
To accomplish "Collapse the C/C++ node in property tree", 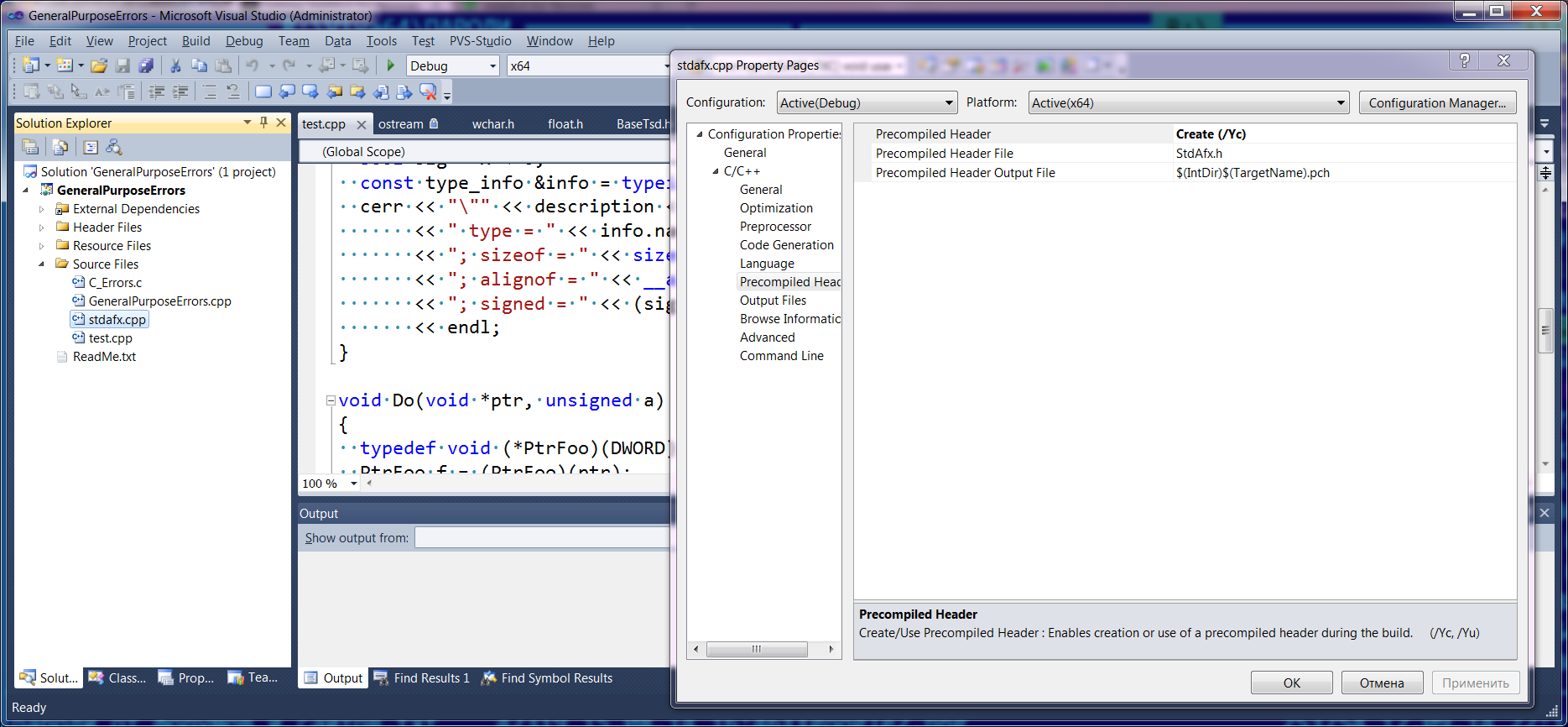I will [716, 171].
